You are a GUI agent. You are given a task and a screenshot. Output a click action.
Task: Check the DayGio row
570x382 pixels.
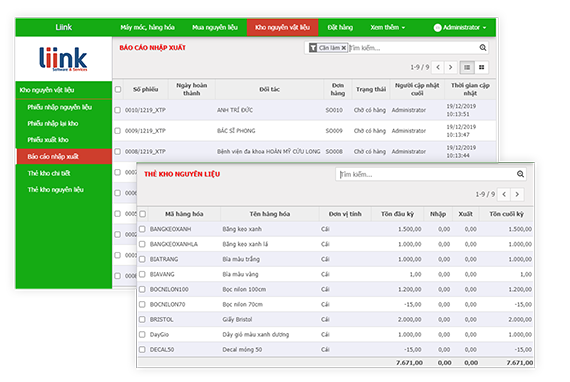tap(142, 334)
